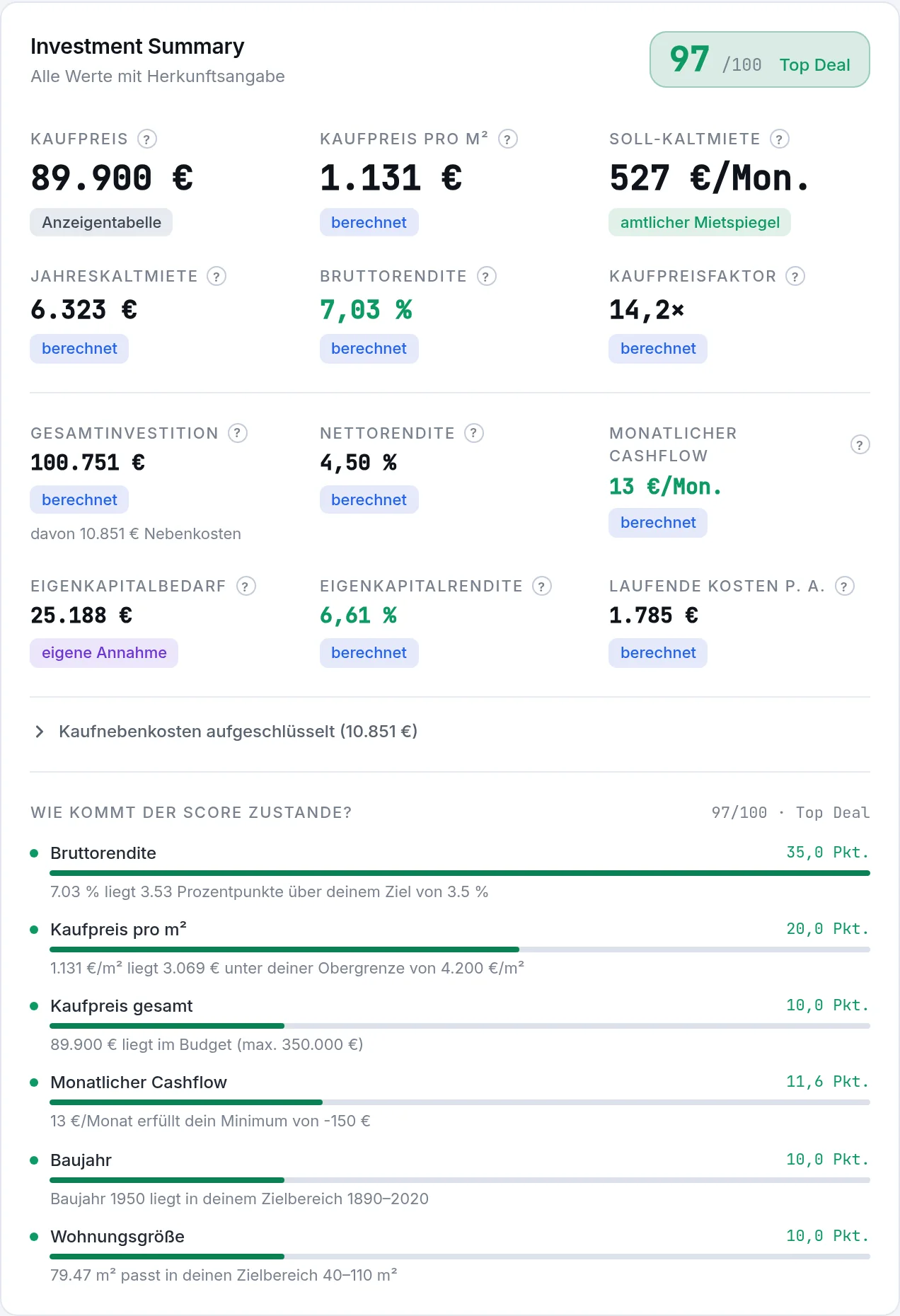Click the 97/100 Top Deal score badge

click(x=759, y=59)
